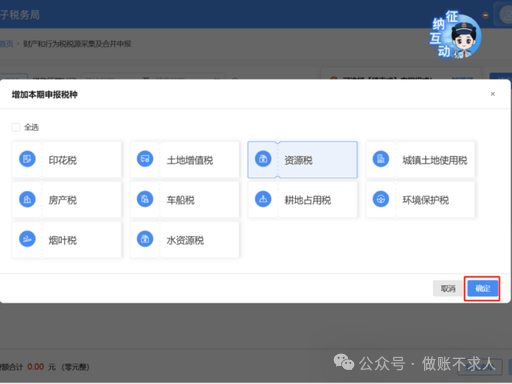Click the 房产税 property tax icon
Image resolution: width=512 pixels, height=384 pixels.
(x=27, y=199)
